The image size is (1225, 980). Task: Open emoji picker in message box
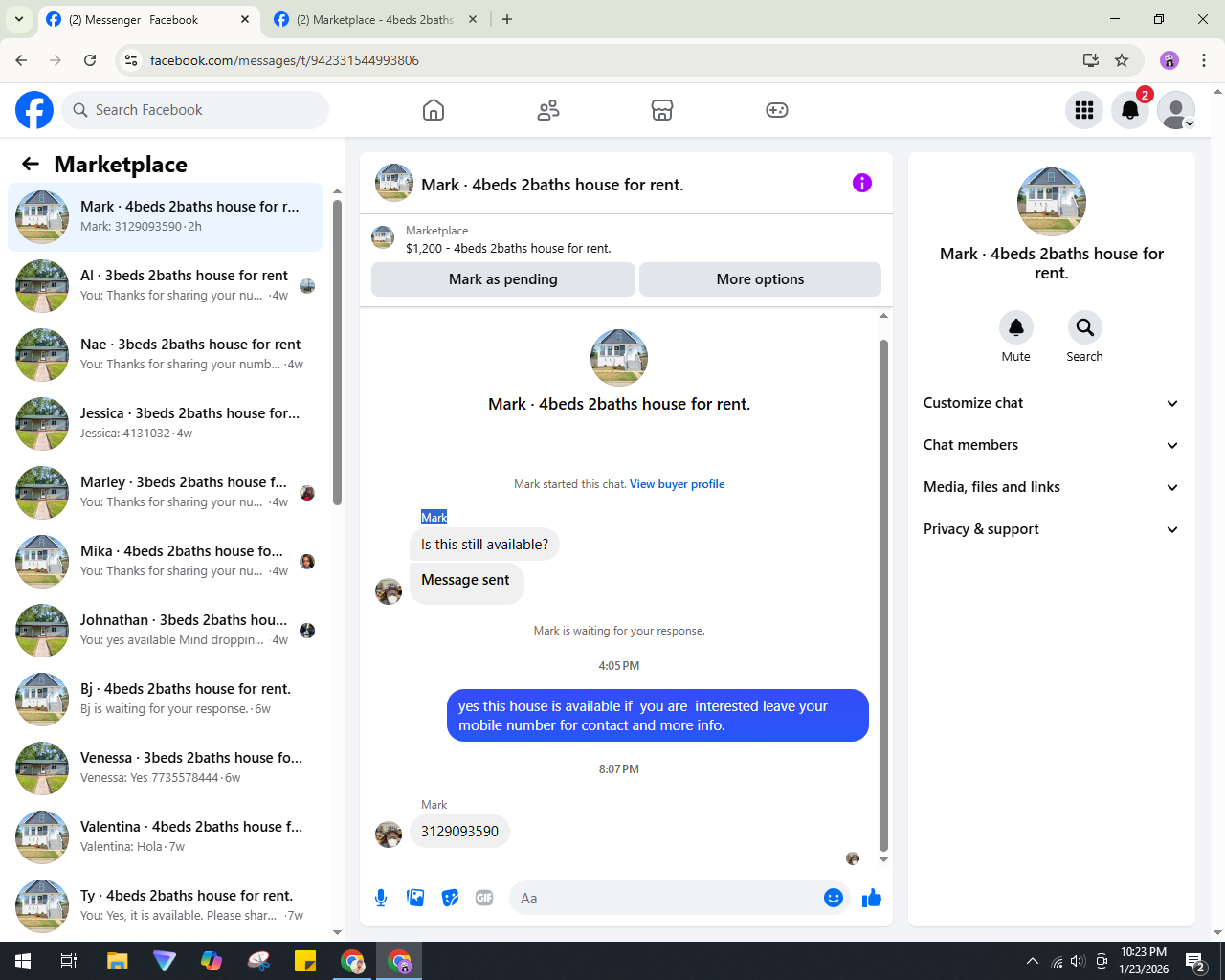tap(834, 898)
